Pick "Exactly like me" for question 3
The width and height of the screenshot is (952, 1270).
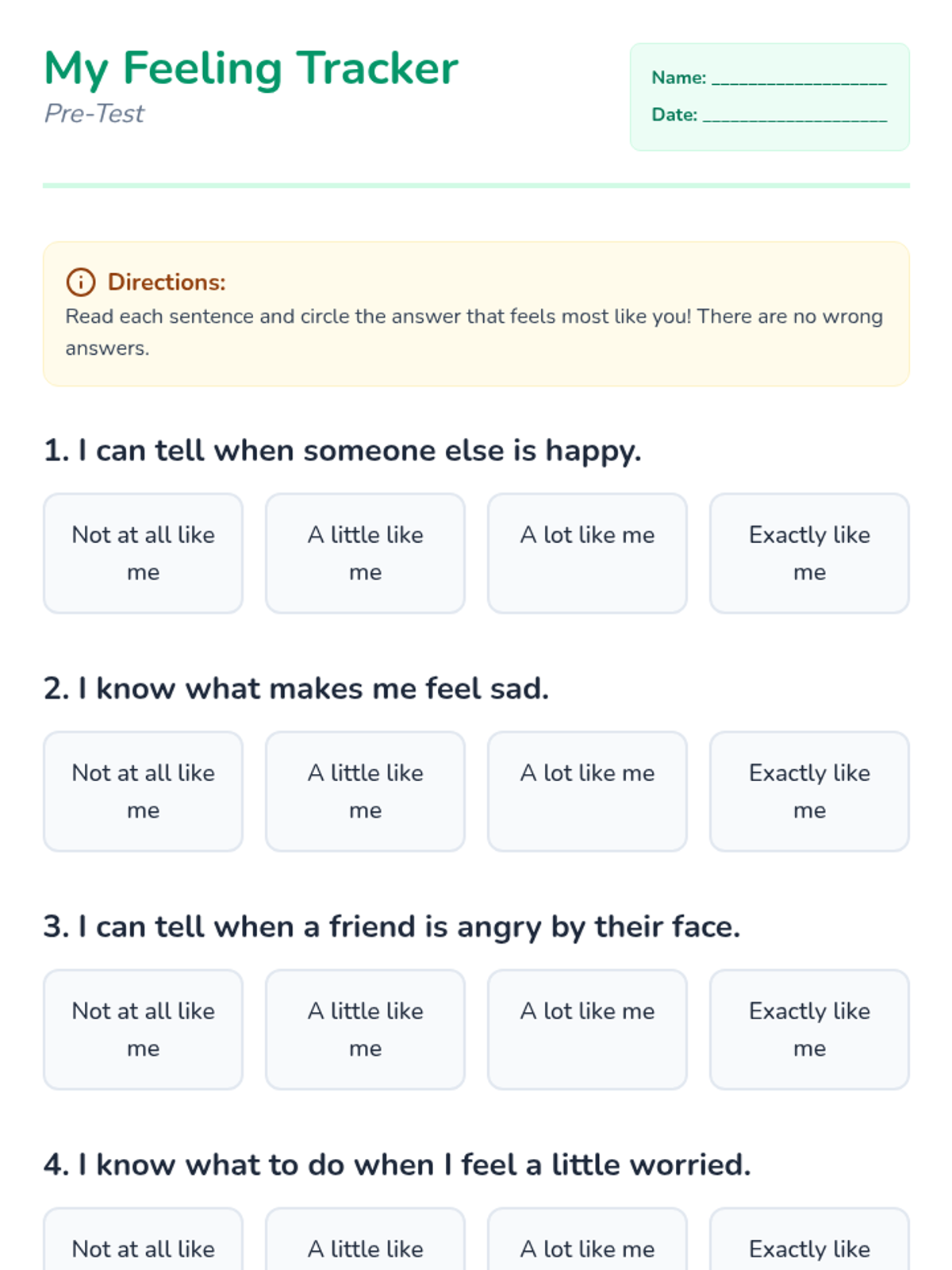point(809,1029)
